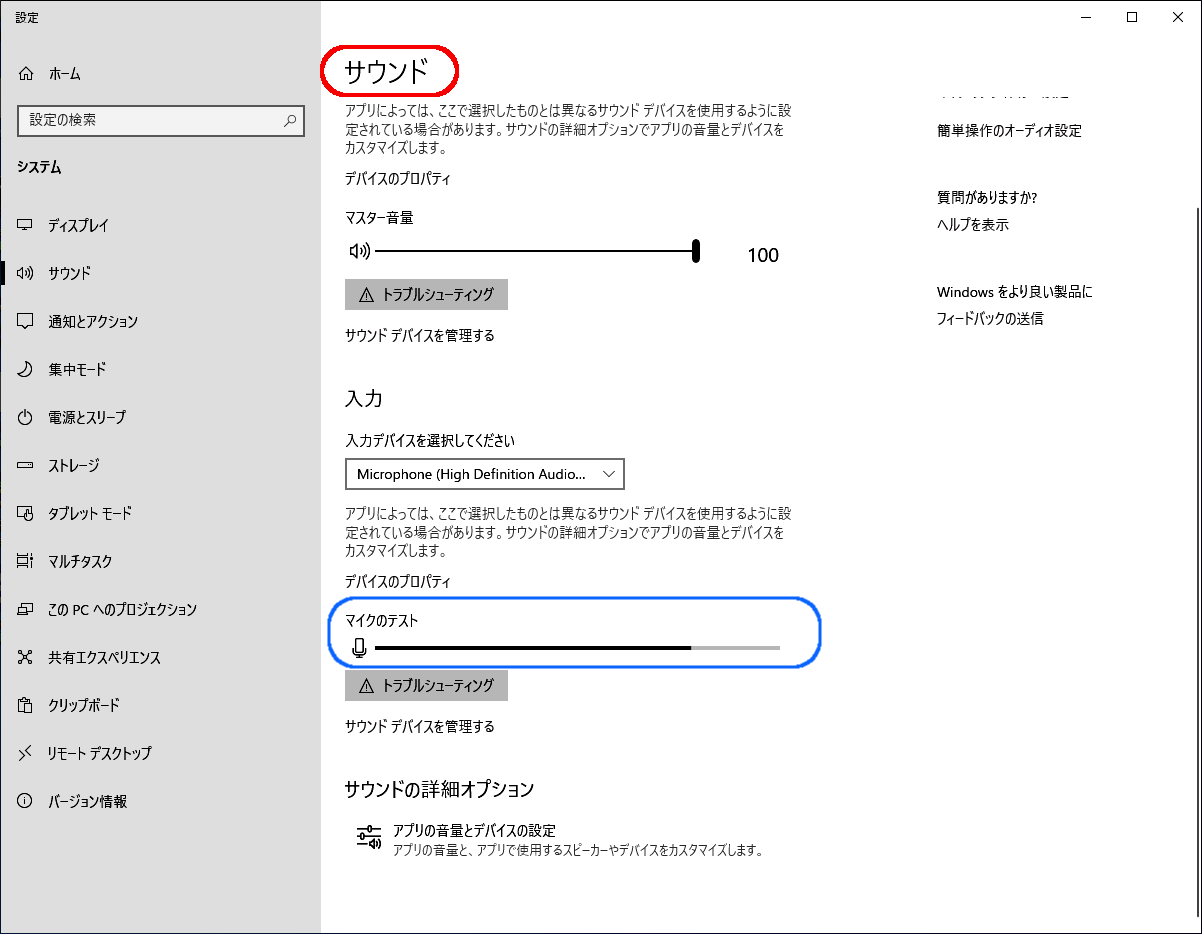The height and width of the screenshot is (934, 1202).
Task: Click the システム sidebar heading
Action: 39,168
